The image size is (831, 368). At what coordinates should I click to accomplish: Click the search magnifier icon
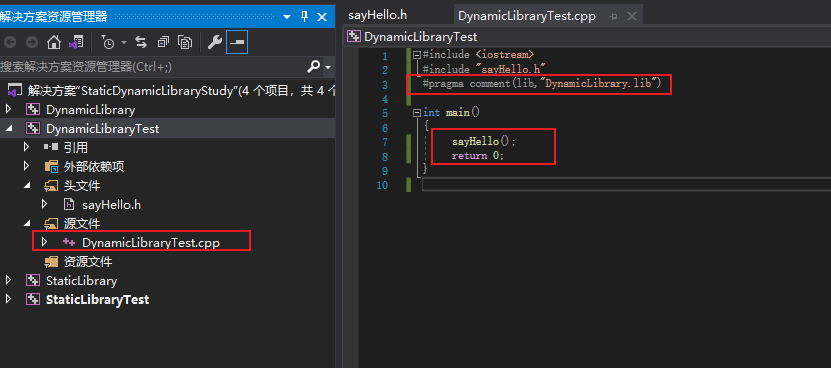tap(314, 67)
